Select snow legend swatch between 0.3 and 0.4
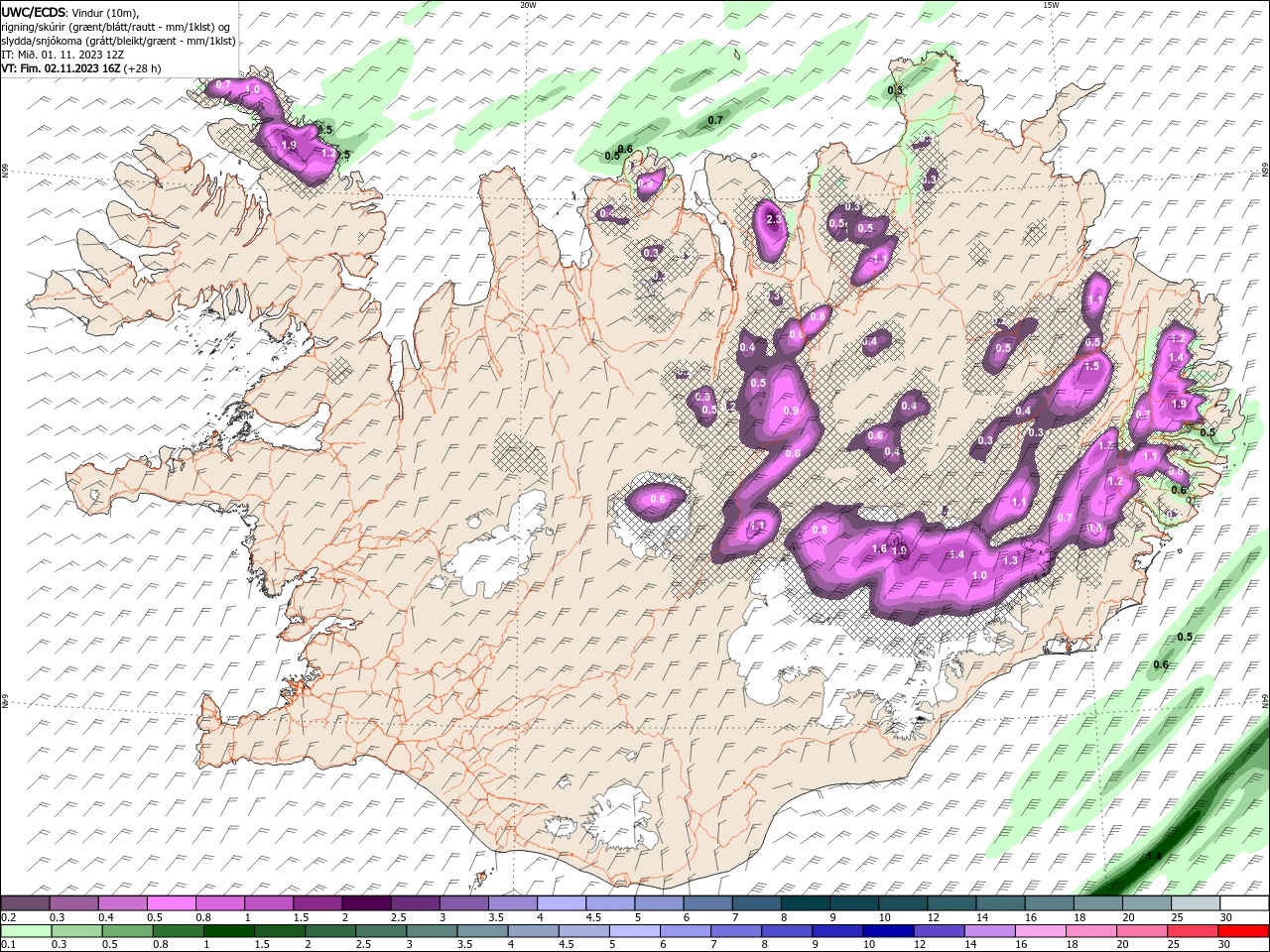The width and height of the screenshot is (1270, 952). pos(74,903)
